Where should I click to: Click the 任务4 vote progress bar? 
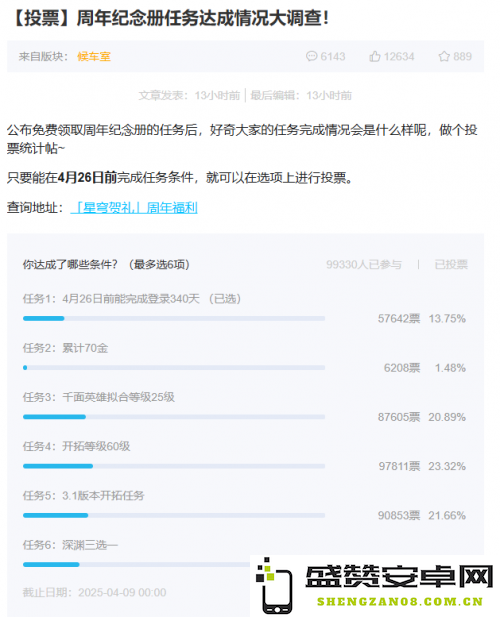pos(174,466)
